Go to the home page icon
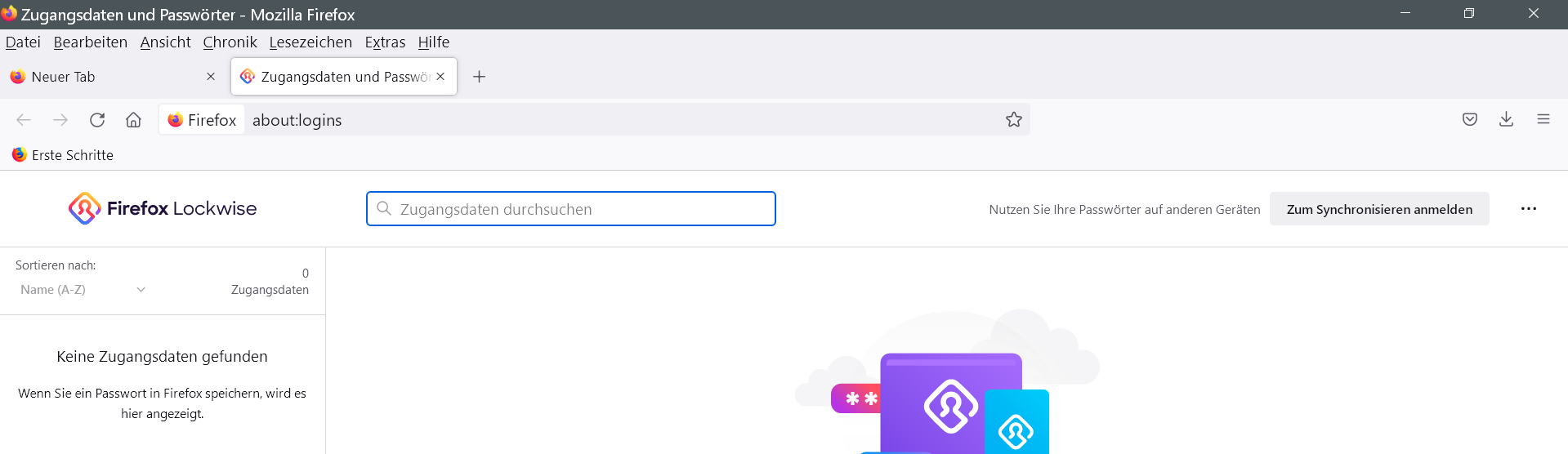This screenshot has width=1568, height=454. click(133, 120)
